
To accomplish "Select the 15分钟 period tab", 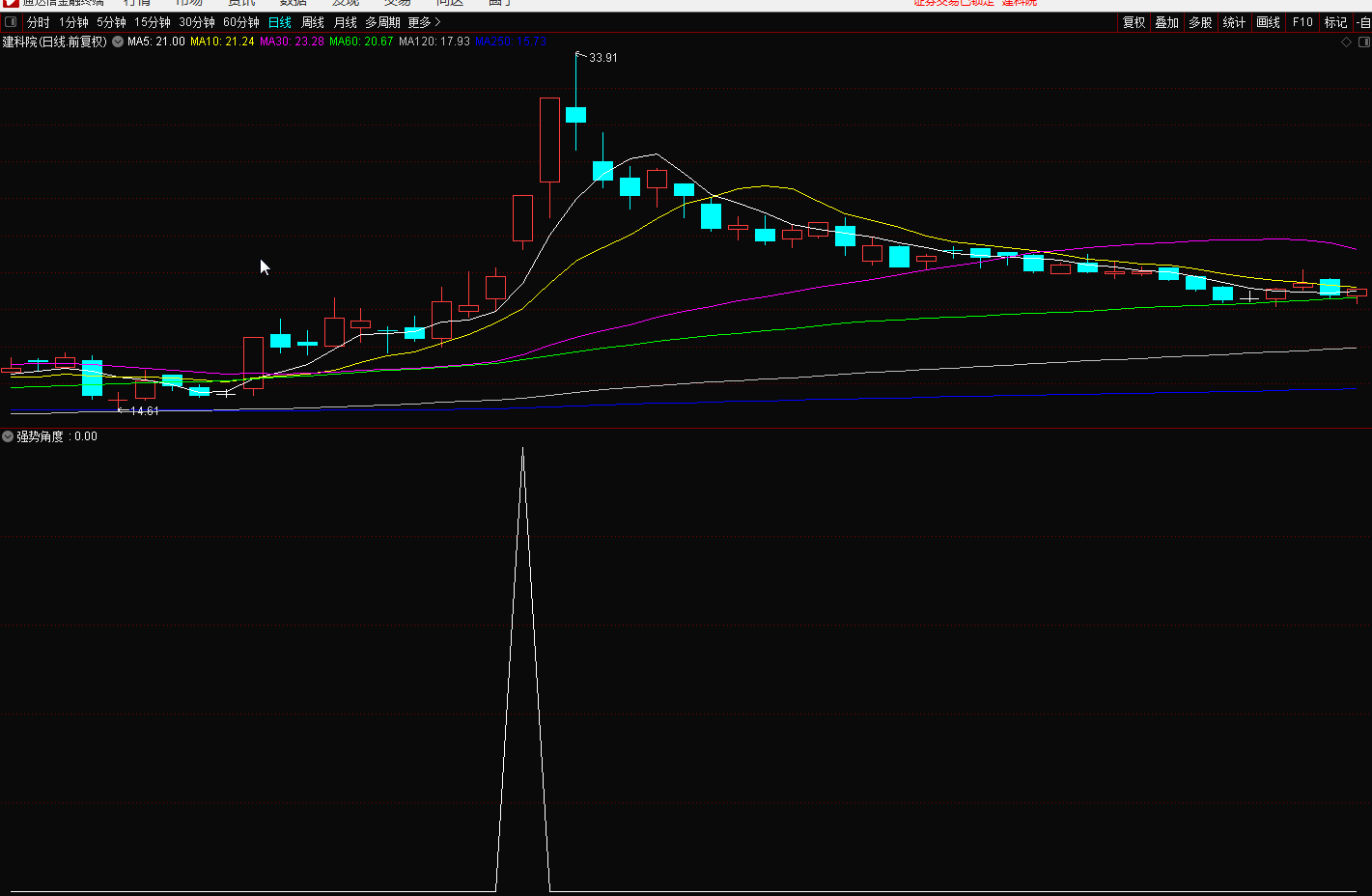I will point(153,22).
